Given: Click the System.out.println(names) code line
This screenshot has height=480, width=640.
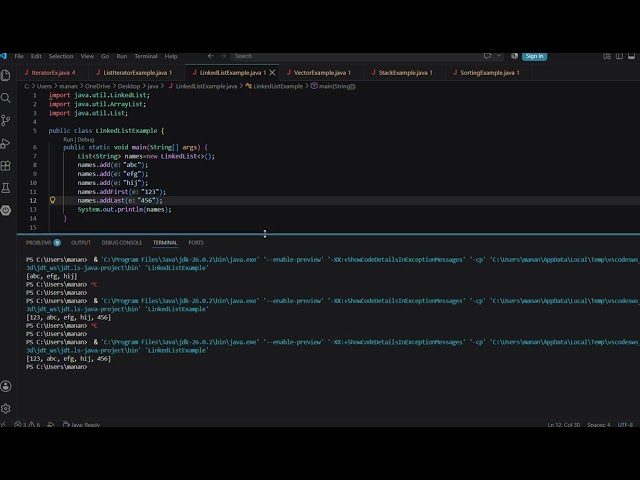Looking at the screenshot, I should (x=124, y=209).
